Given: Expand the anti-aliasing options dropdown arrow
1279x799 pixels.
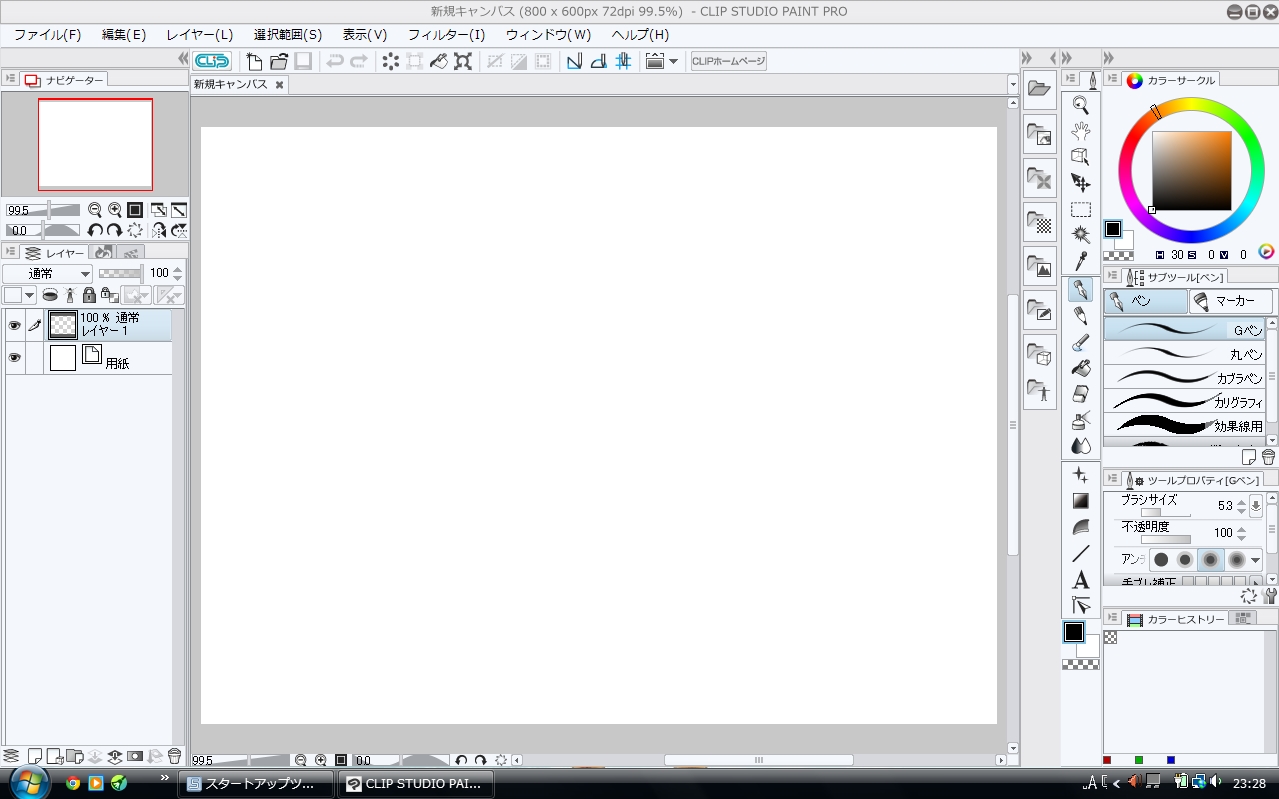Looking at the screenshot, I should coord(1256,560).
